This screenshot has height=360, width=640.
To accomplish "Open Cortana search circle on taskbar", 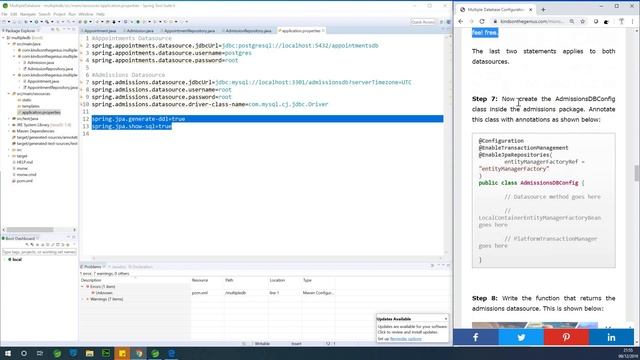I will tap(24, 353).
